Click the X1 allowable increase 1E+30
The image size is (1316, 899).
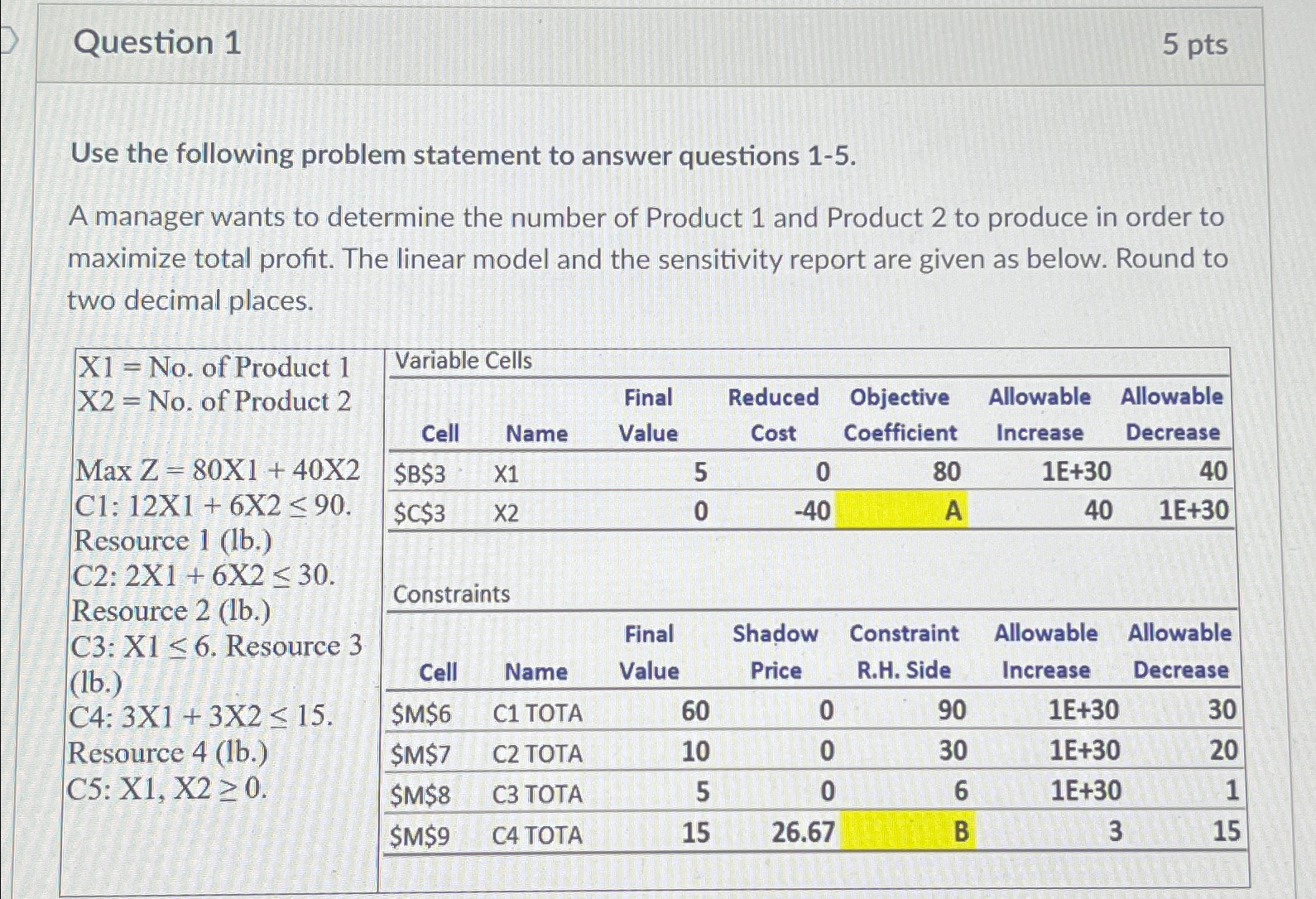(x=1075, y=471)
